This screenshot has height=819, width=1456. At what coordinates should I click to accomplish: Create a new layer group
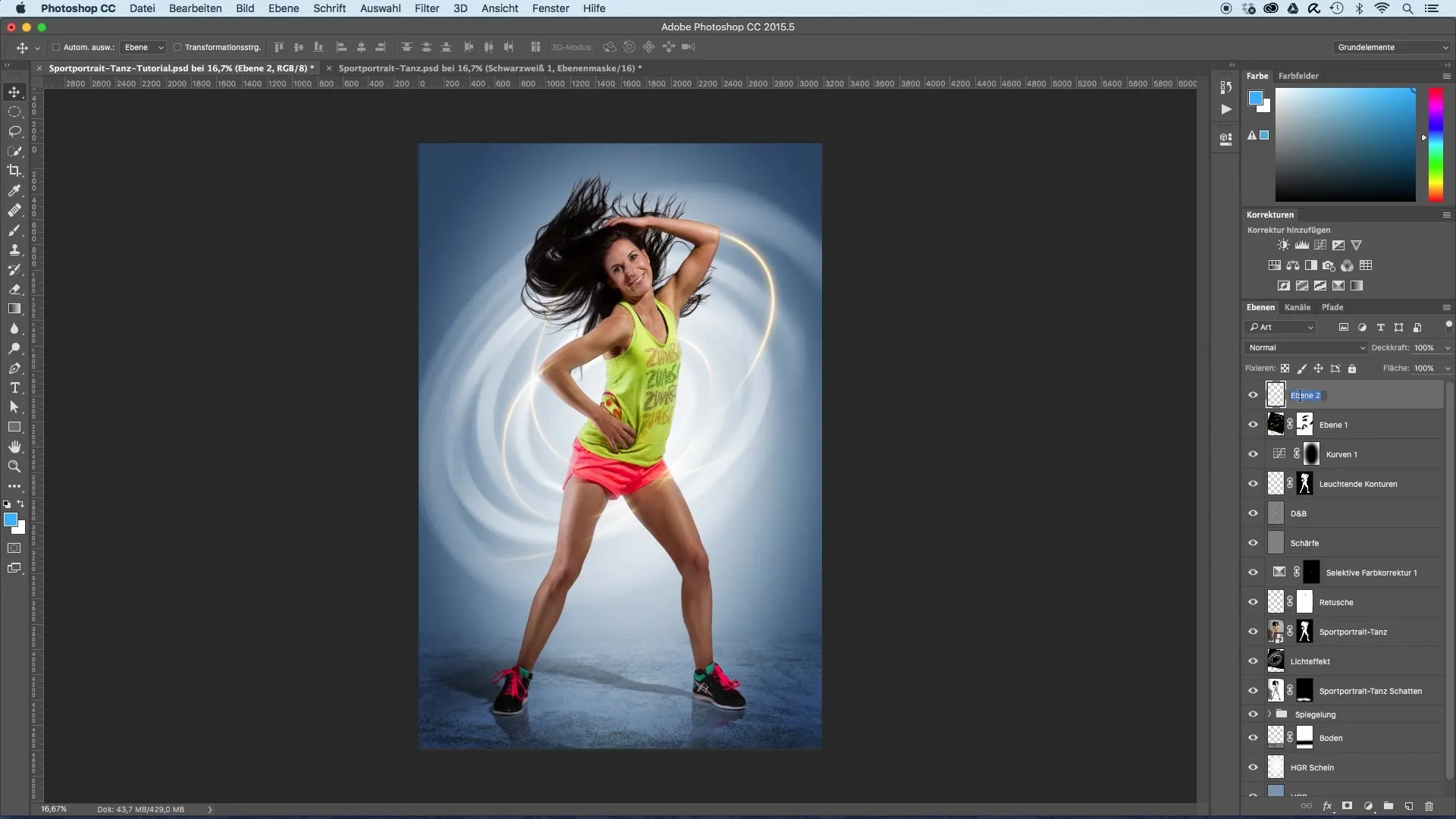click(1389, 806)
